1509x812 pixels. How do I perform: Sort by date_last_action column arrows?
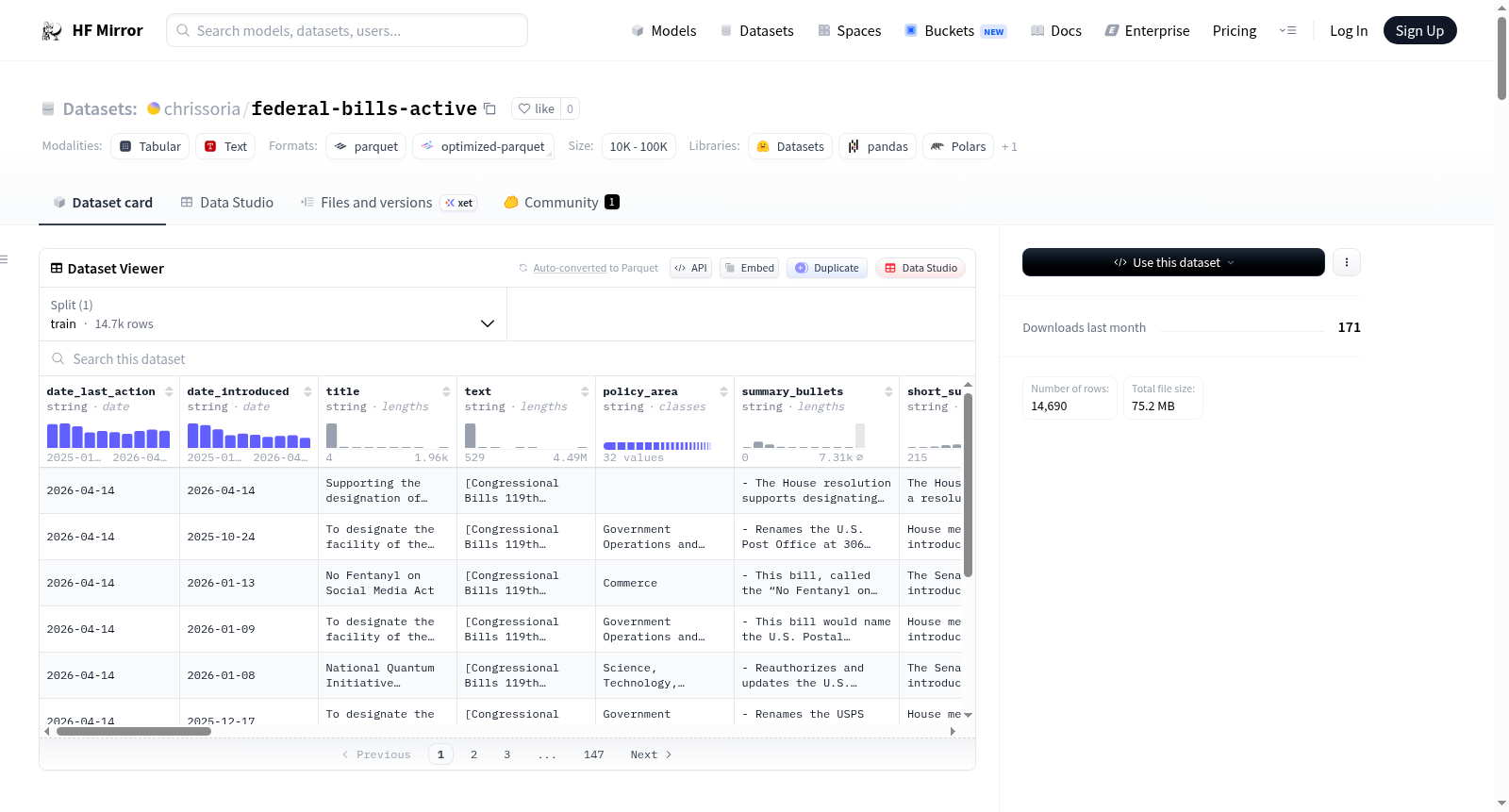click(169, 391)
